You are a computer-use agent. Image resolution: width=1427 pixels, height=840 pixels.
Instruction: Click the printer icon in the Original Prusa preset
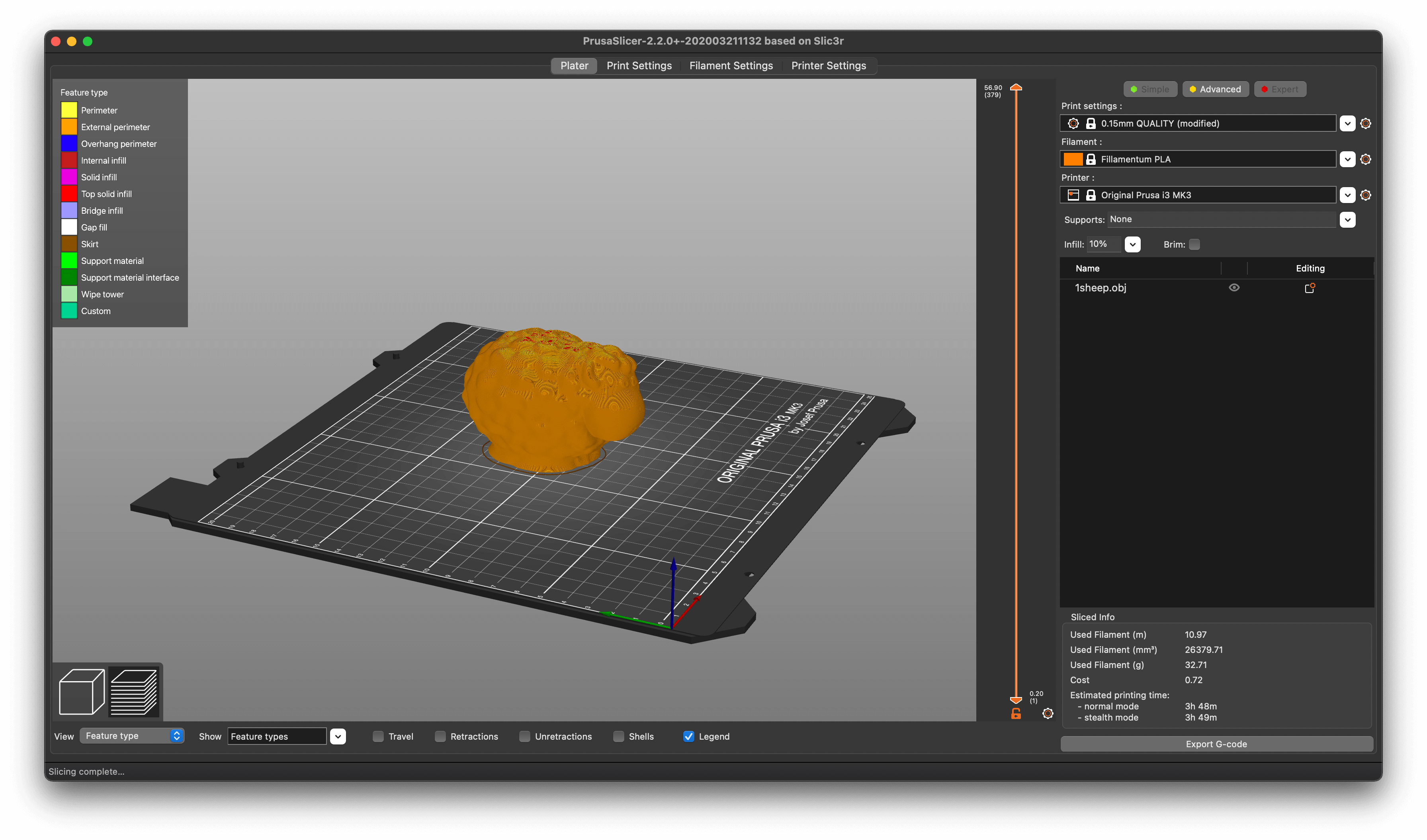(1073, 195)
